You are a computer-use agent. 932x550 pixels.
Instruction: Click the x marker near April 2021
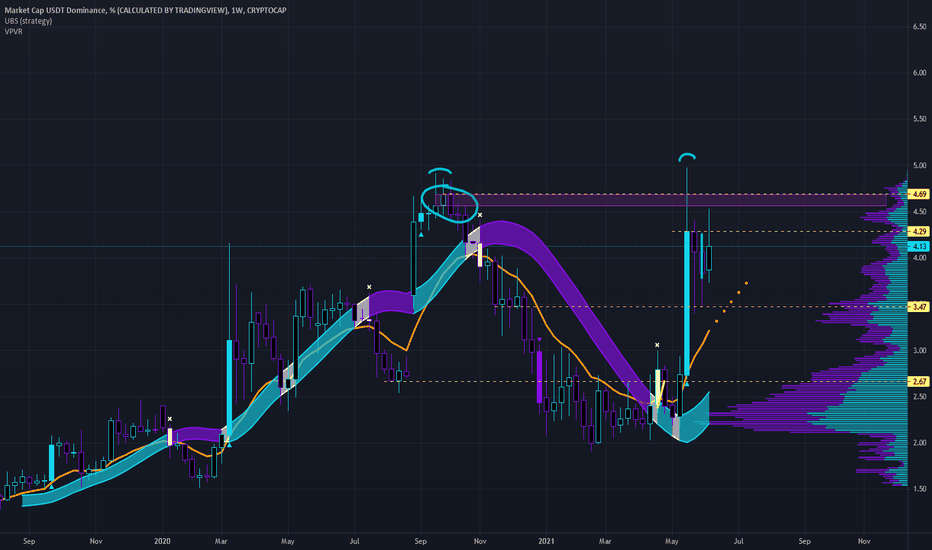coord(657,345)
